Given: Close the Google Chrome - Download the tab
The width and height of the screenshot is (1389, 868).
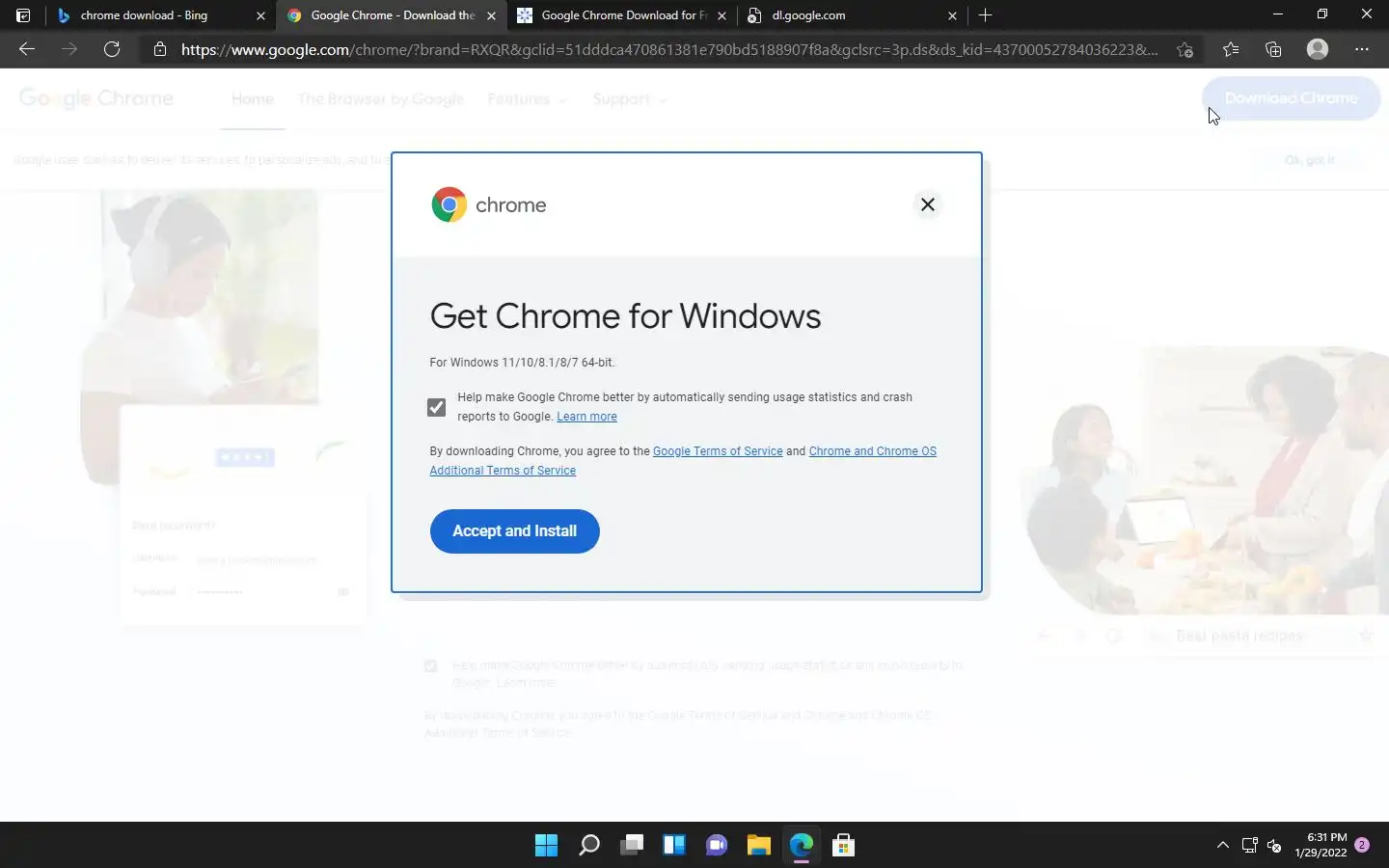Looking at the screenshot, I should pos(491,15).
